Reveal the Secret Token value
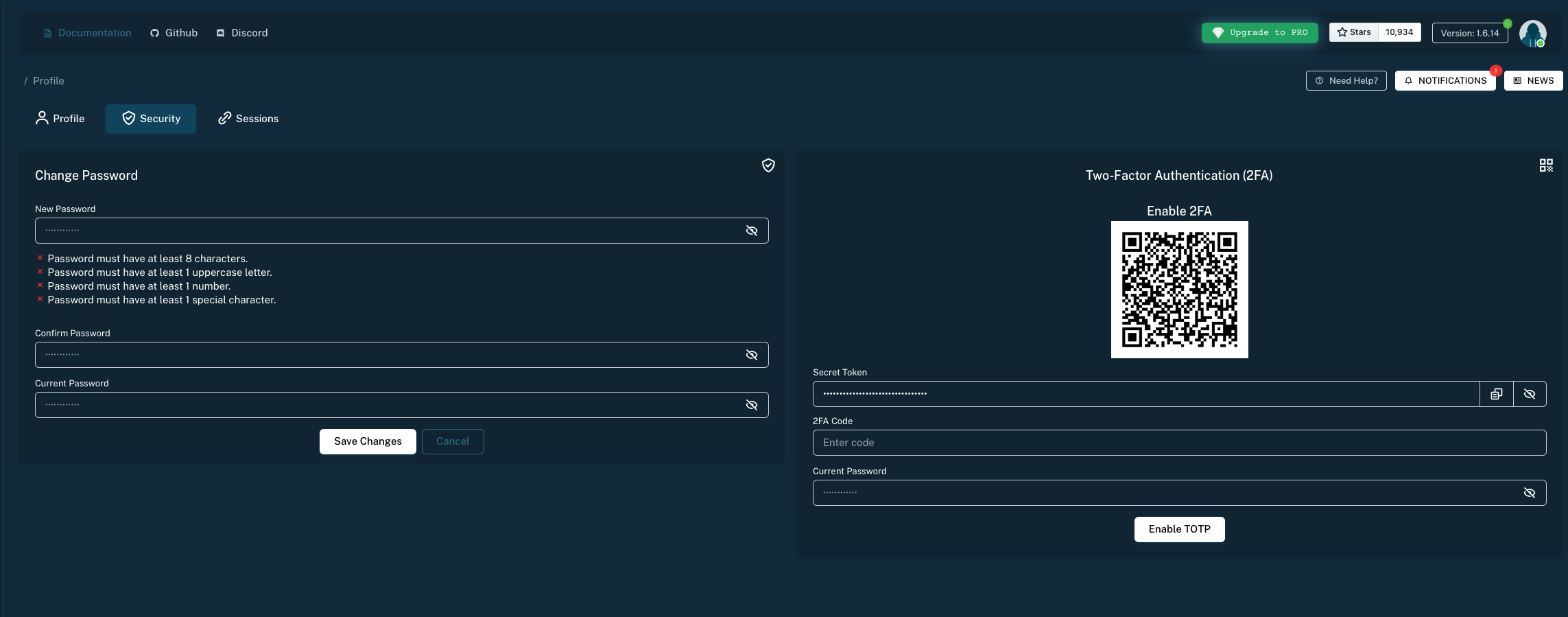Image resolution: width=1568 pixels, height=617 pixels. click(1530, 394)
